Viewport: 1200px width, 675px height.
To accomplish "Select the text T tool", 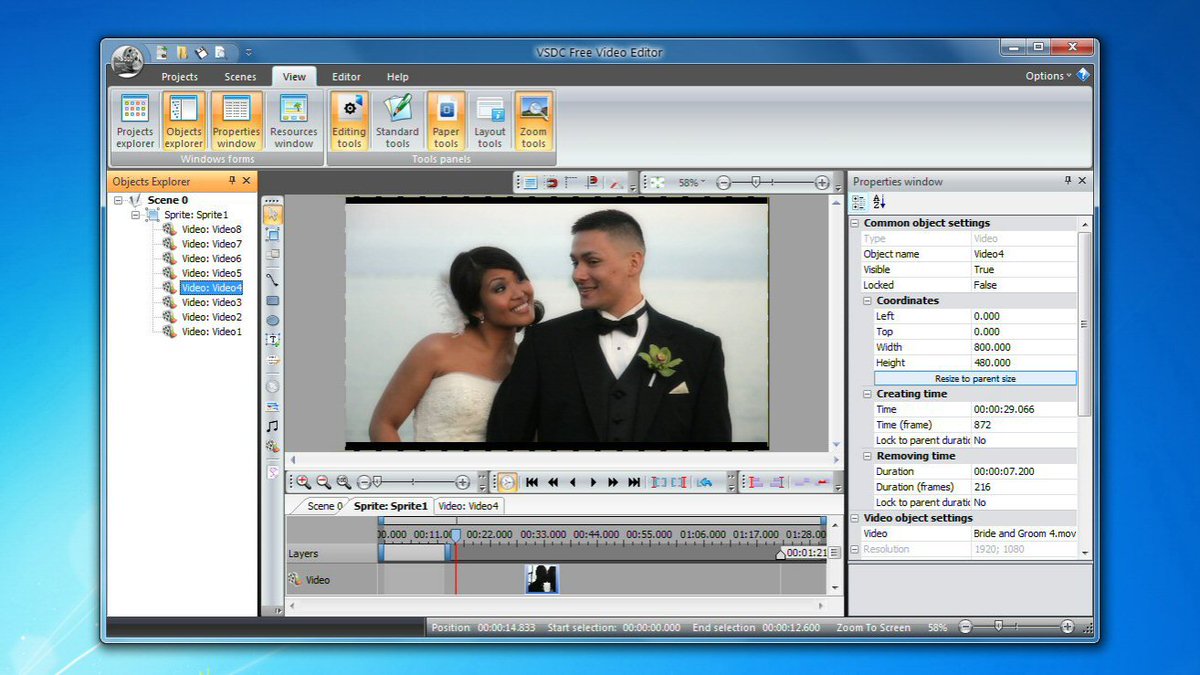I will [x=272, y=341].
